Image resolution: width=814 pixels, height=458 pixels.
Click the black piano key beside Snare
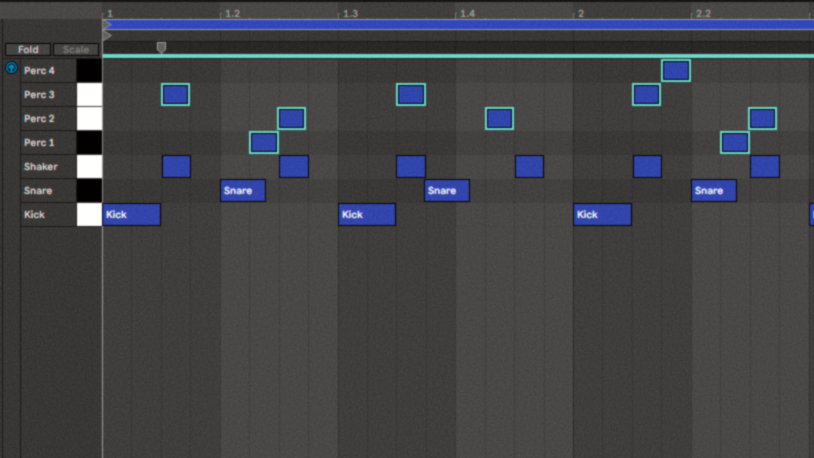pyautogui.click(x=89, y=191)
